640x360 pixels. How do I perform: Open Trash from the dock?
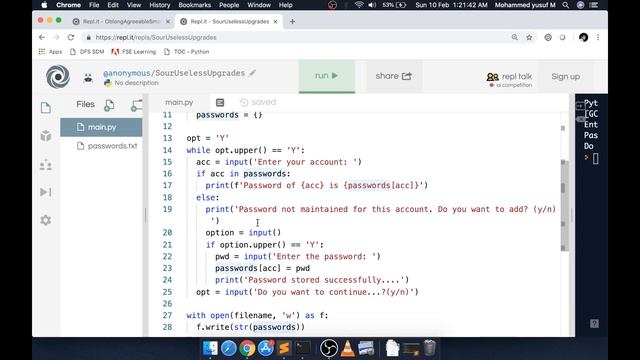429,348
